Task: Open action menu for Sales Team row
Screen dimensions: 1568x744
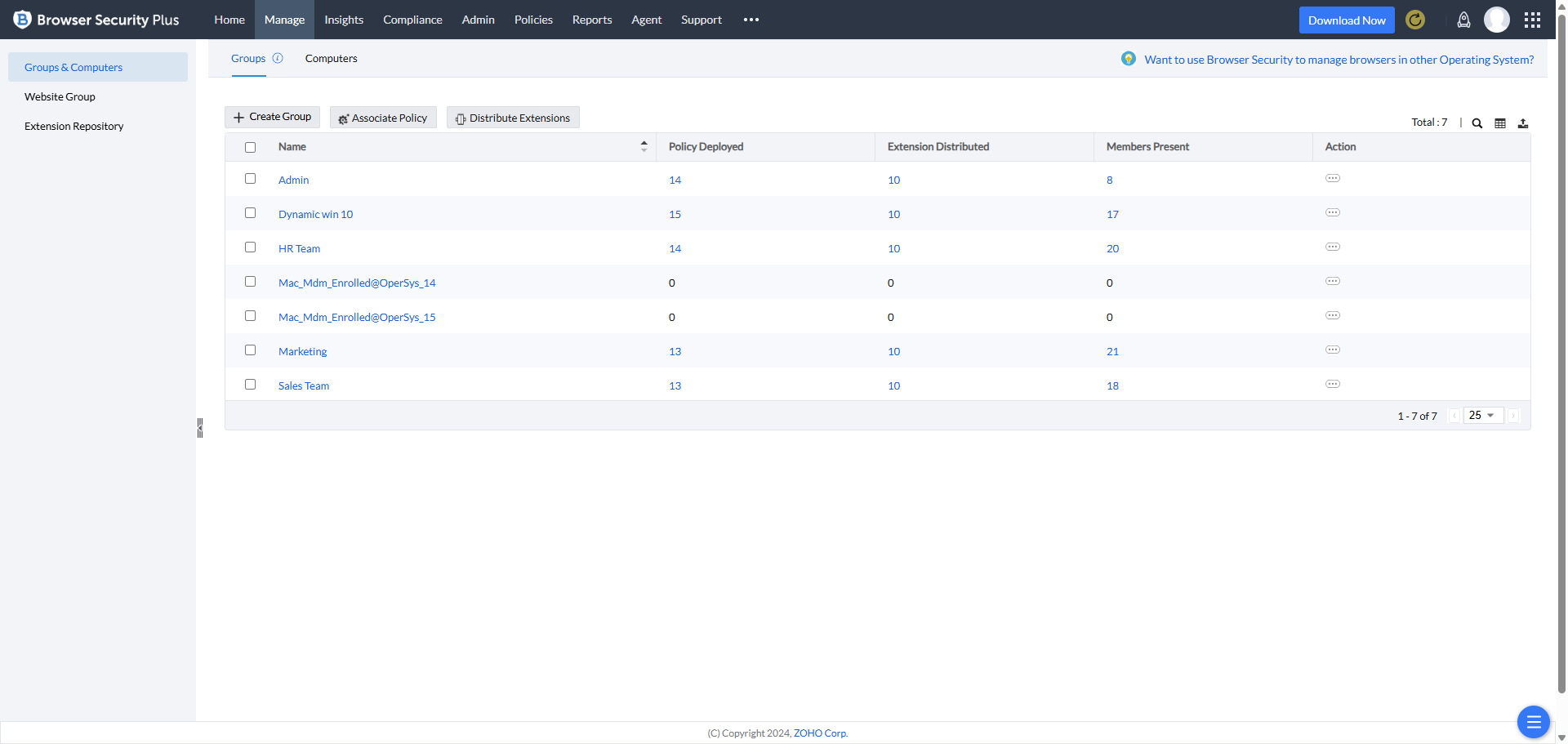Action: click(x=1333, y=385)
